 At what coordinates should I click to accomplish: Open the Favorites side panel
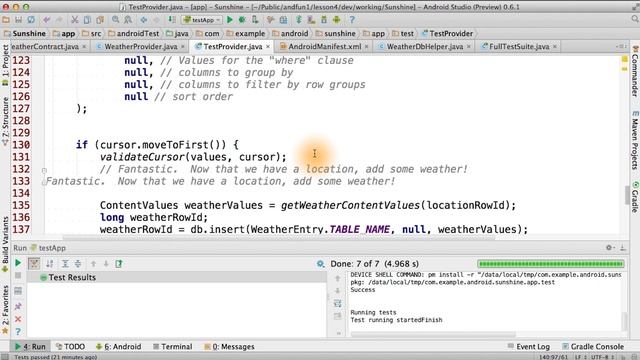tap(5, 309)
